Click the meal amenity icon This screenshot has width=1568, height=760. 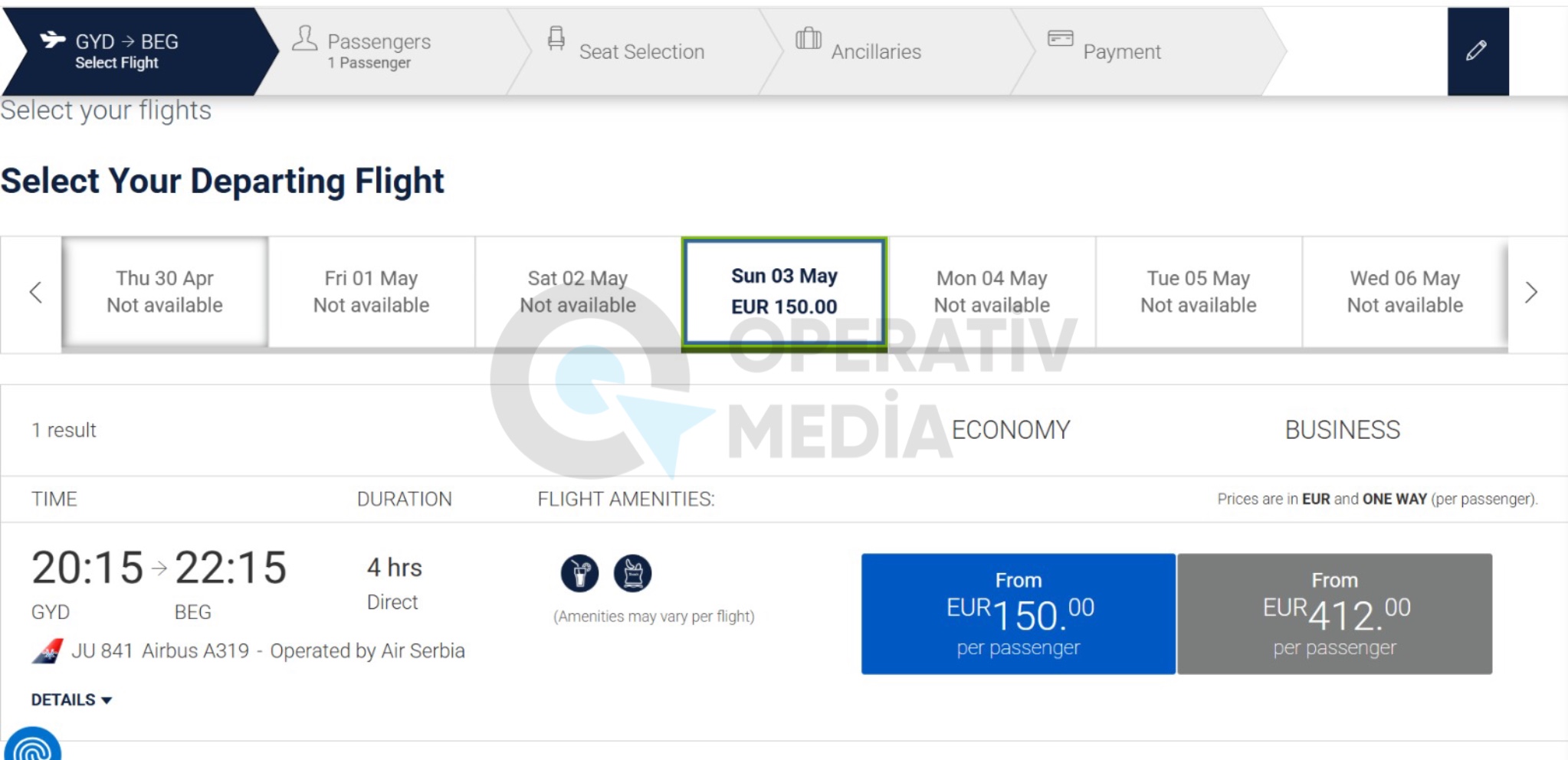click(633, 573)
